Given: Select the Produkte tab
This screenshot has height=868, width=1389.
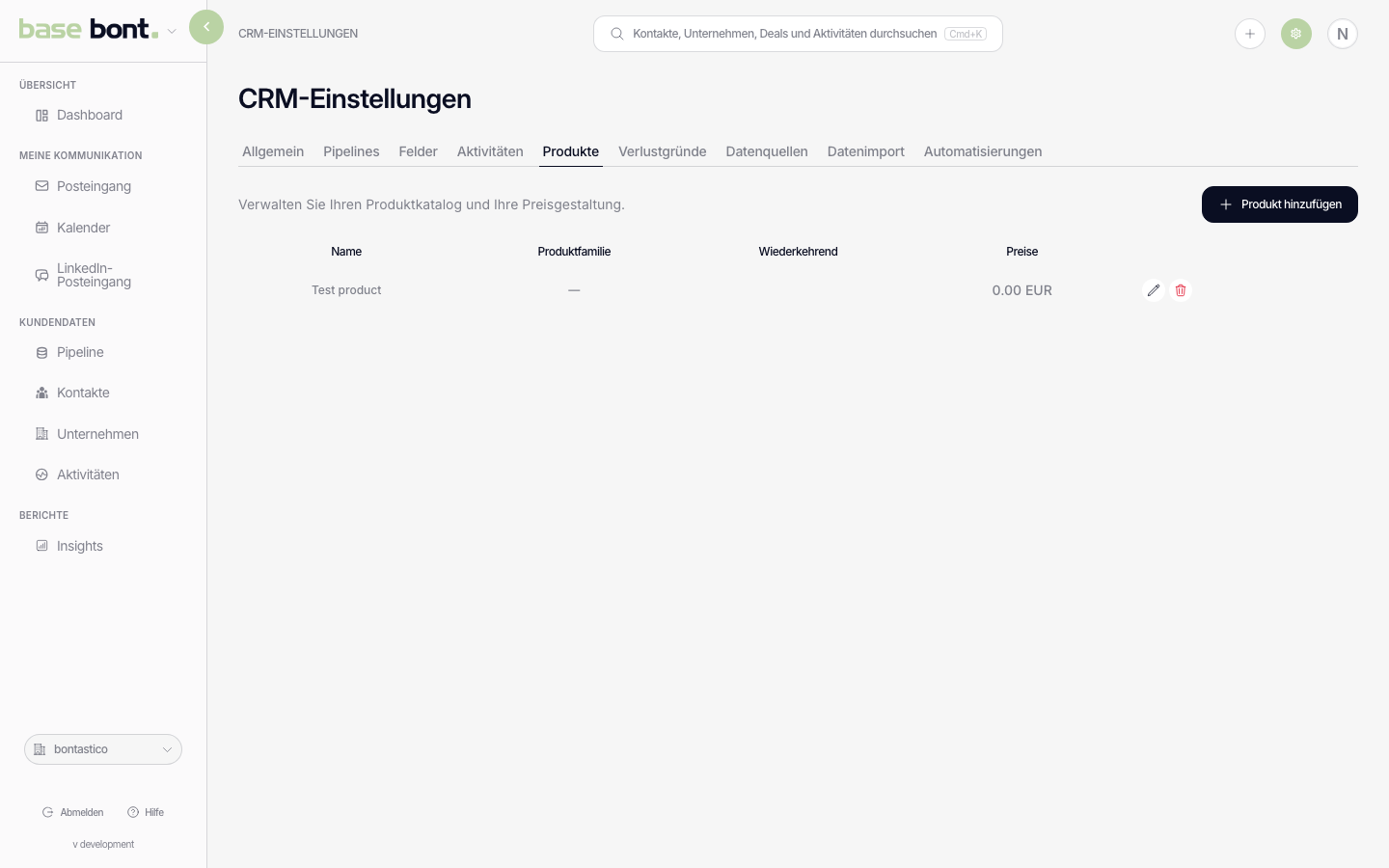Looking at the screenshot, I should click(571, 151).
